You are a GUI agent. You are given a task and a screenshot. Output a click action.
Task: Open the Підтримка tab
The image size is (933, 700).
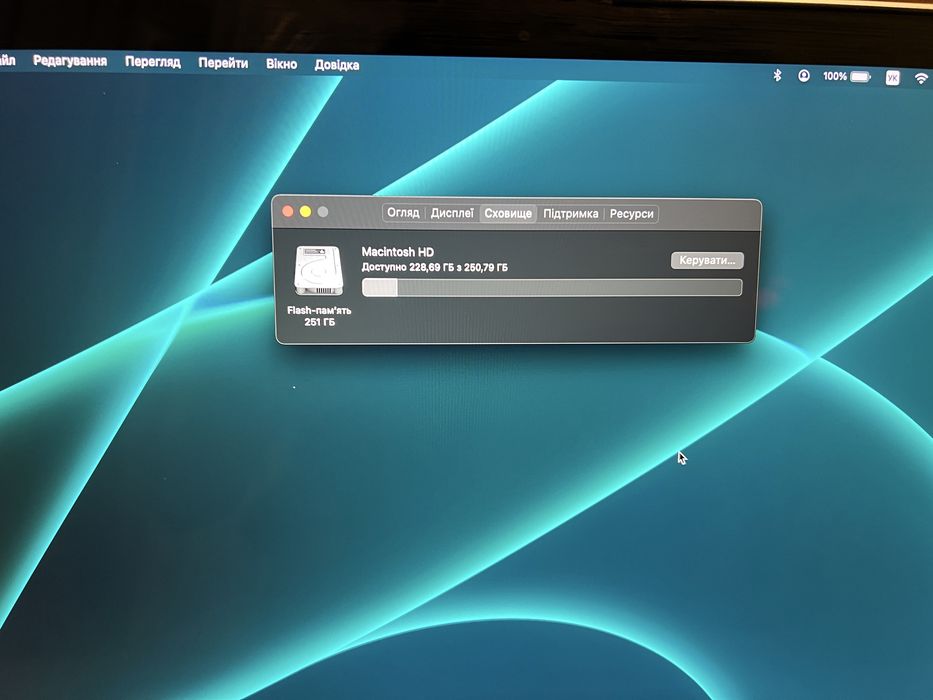coord(571,214)
